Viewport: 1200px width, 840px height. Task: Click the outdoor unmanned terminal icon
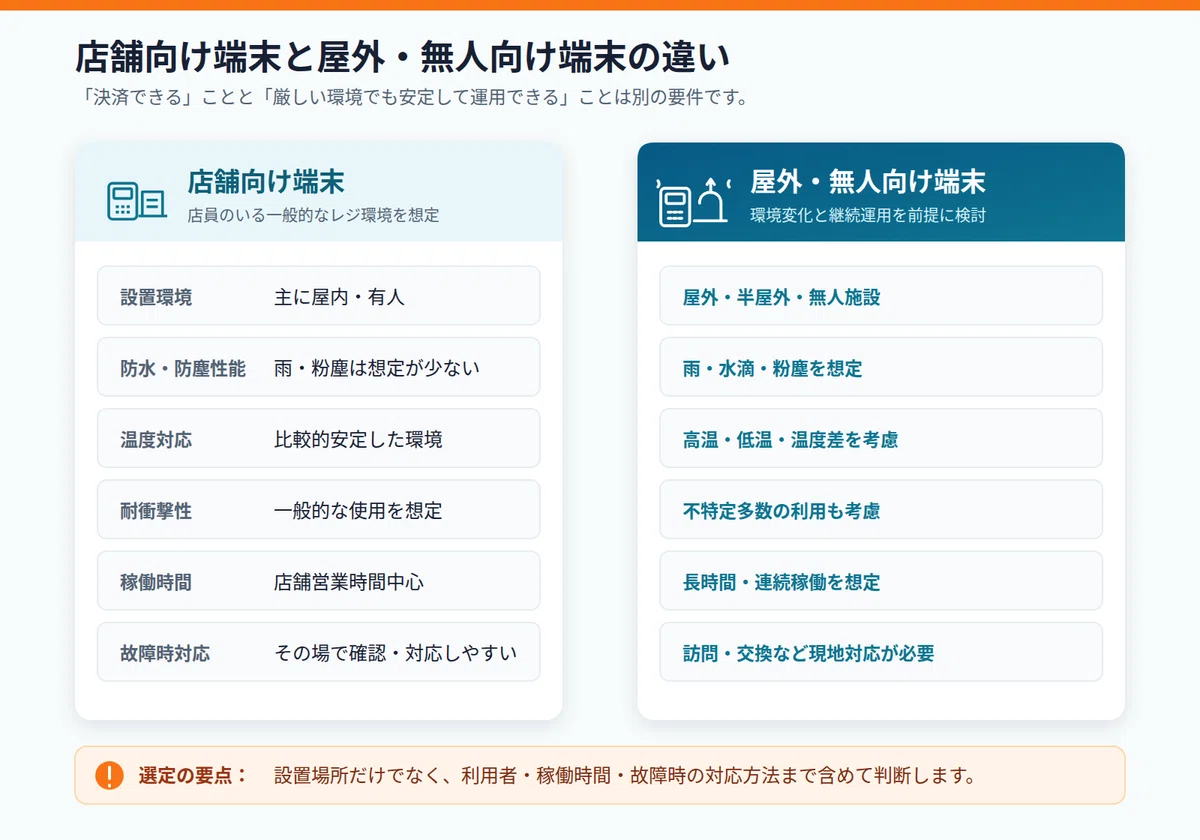(693, 201)
